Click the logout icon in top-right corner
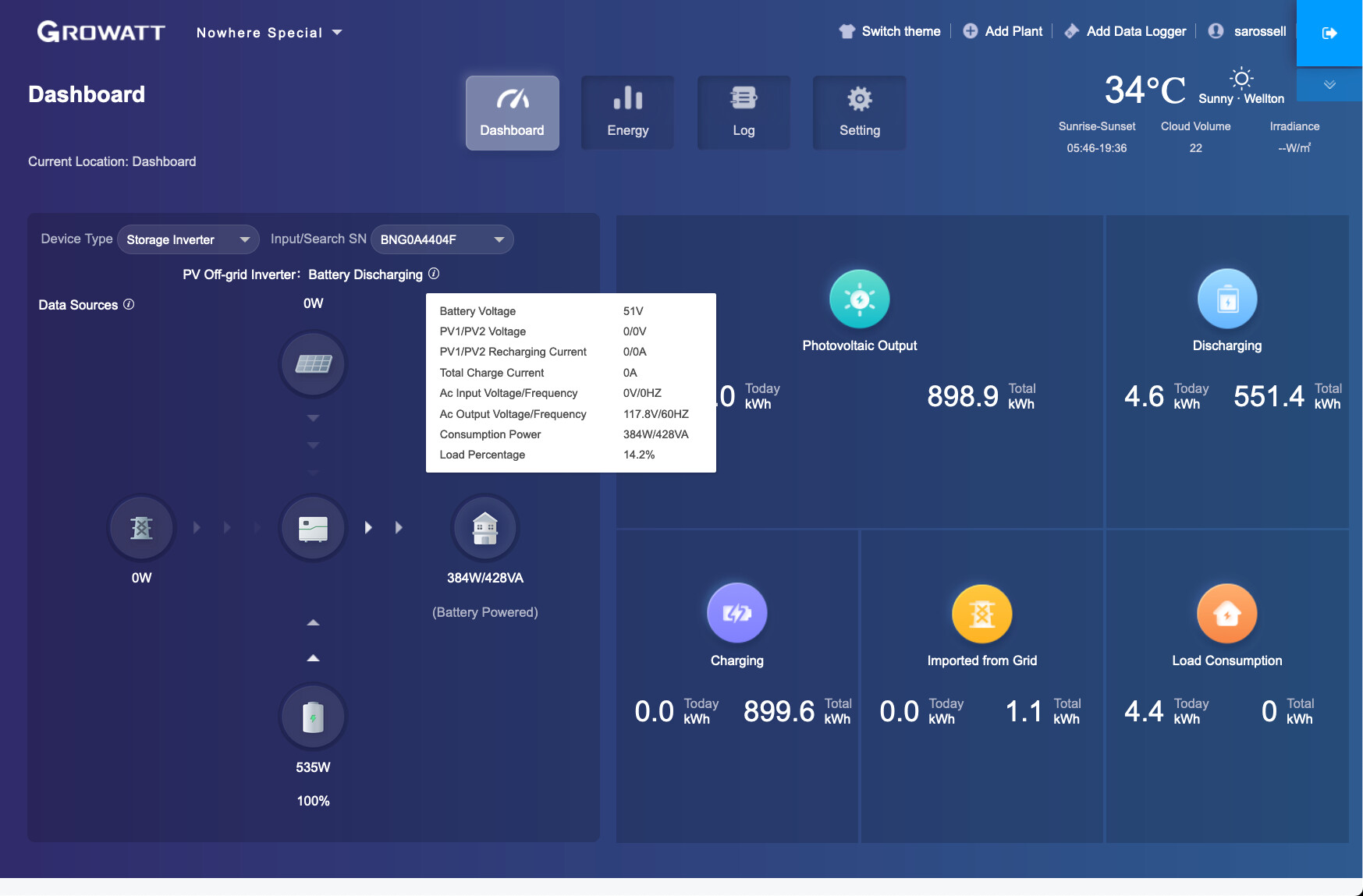This screenshot has height=896, width=1363. [x=1329, y=33]
